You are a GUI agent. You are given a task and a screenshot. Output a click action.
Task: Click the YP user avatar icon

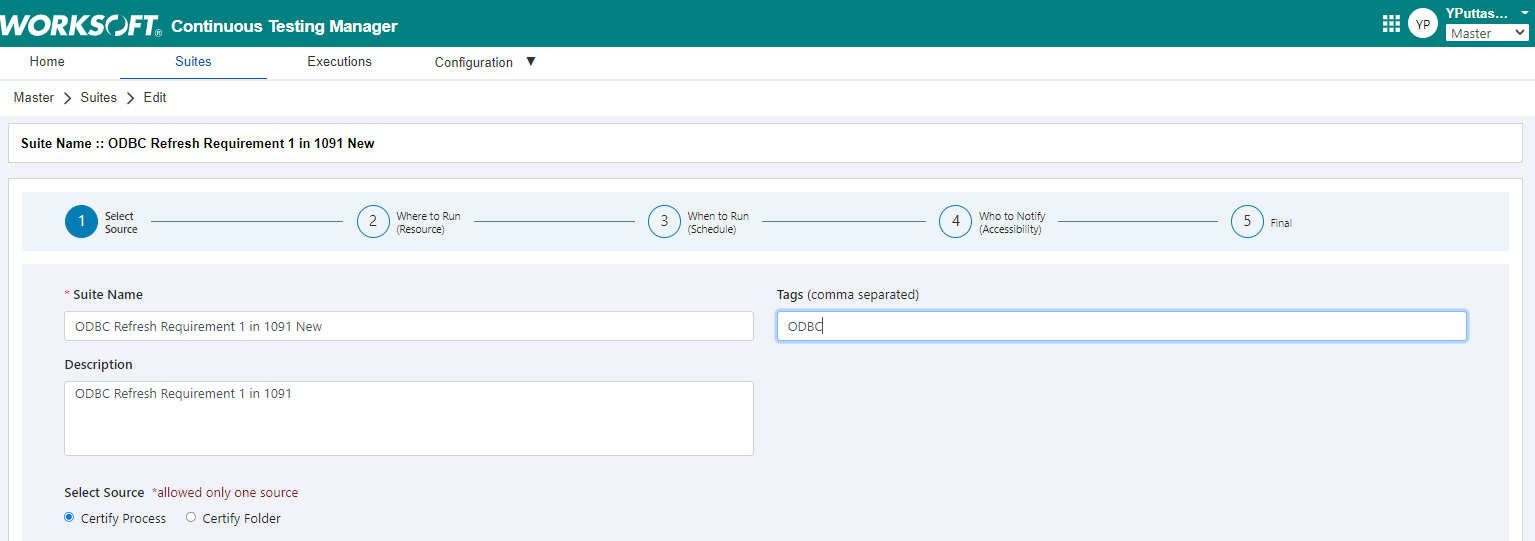click(1422, 24)
